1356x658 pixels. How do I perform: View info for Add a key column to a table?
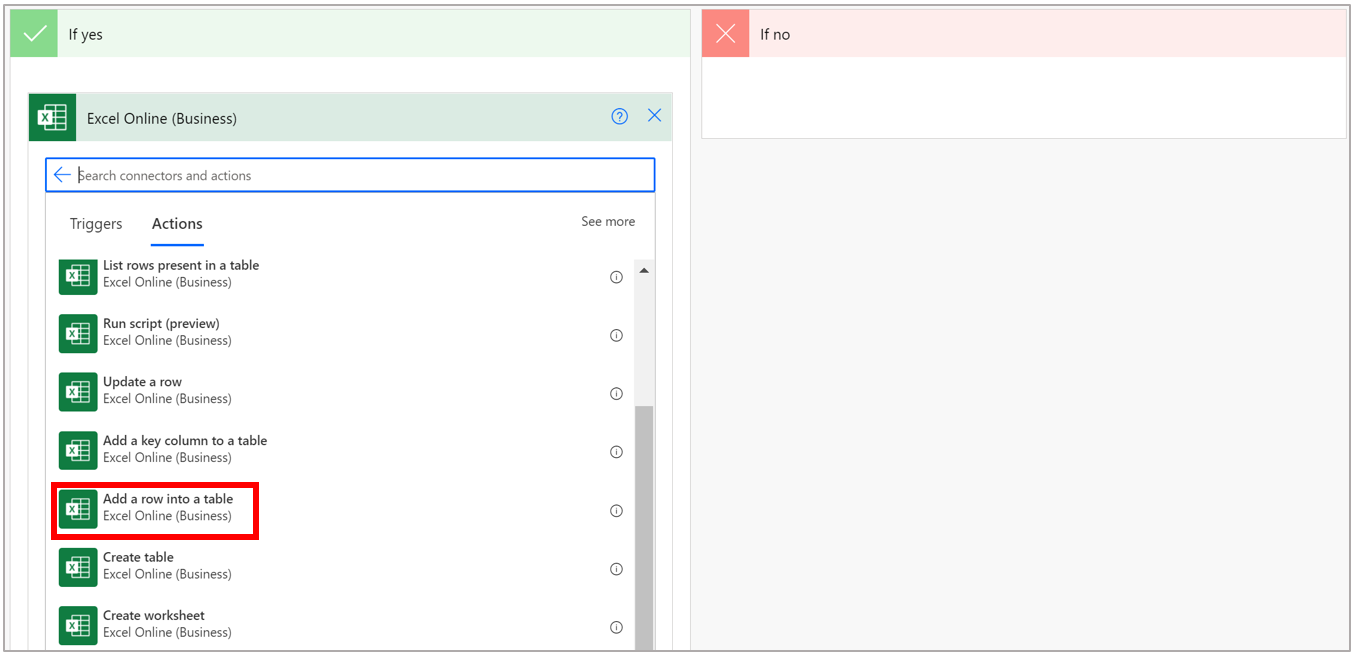point(616,451)
